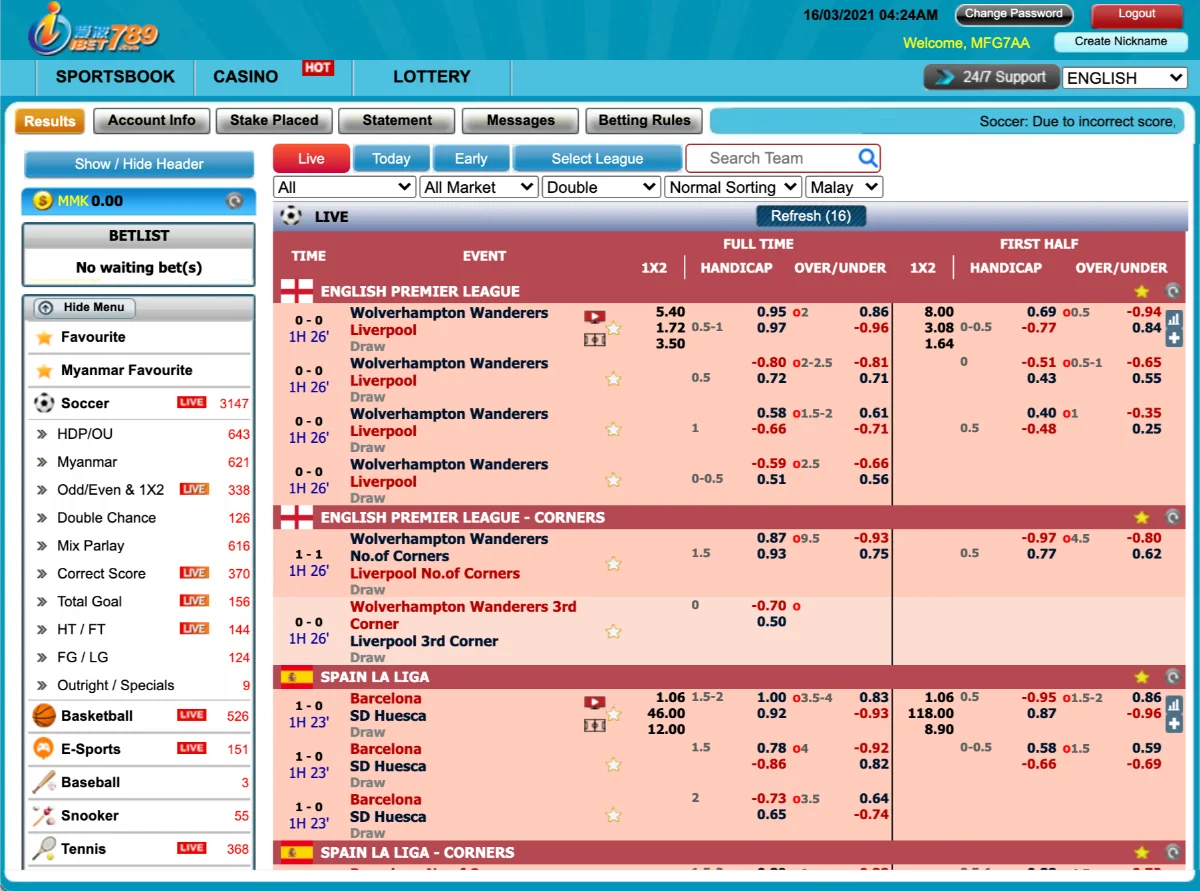Bet on Wolverhampton 1X2 odds 5.40
The height and width of the screenshot is (891, 1200).
click(x=670, y=312)
